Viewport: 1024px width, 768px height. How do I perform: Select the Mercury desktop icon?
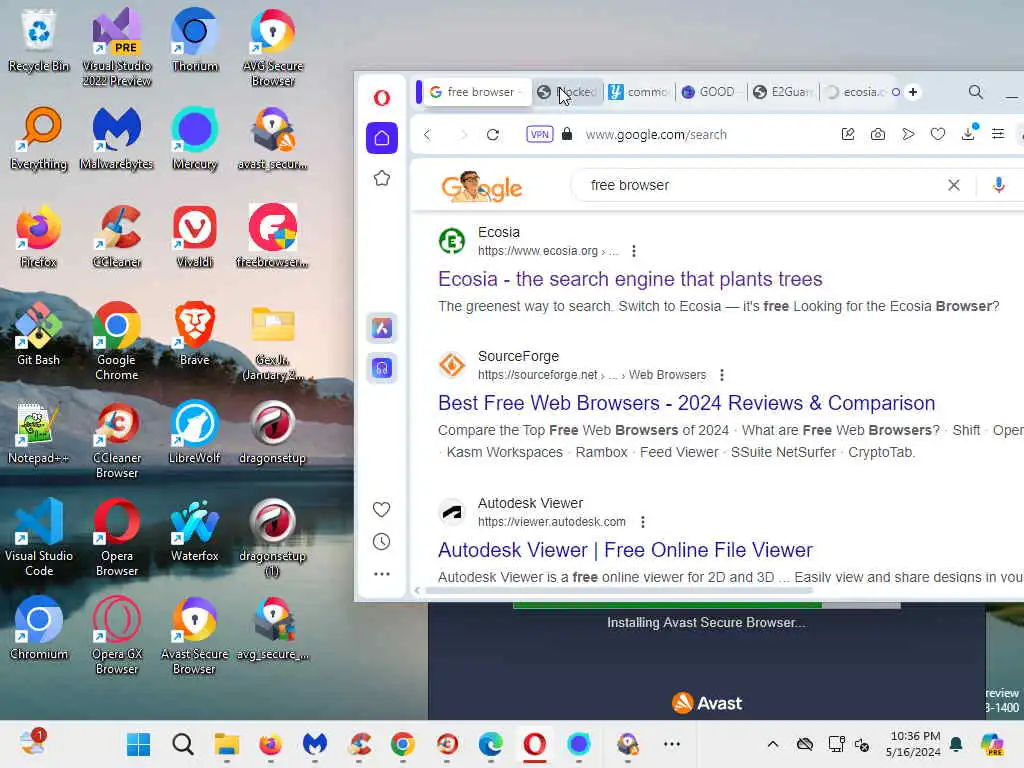click(195, 138)
